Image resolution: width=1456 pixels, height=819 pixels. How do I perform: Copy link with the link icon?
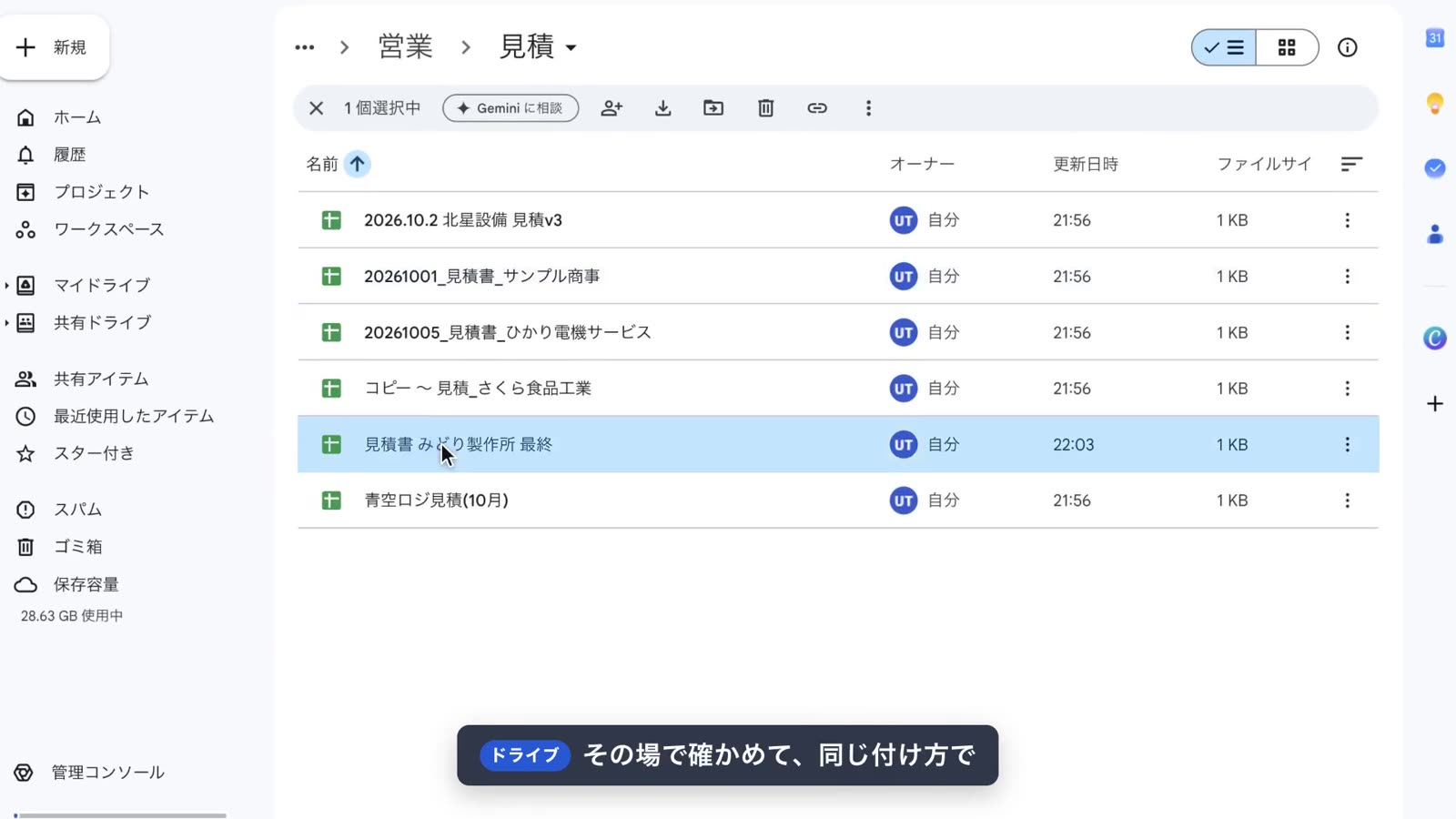pos(817,108)
